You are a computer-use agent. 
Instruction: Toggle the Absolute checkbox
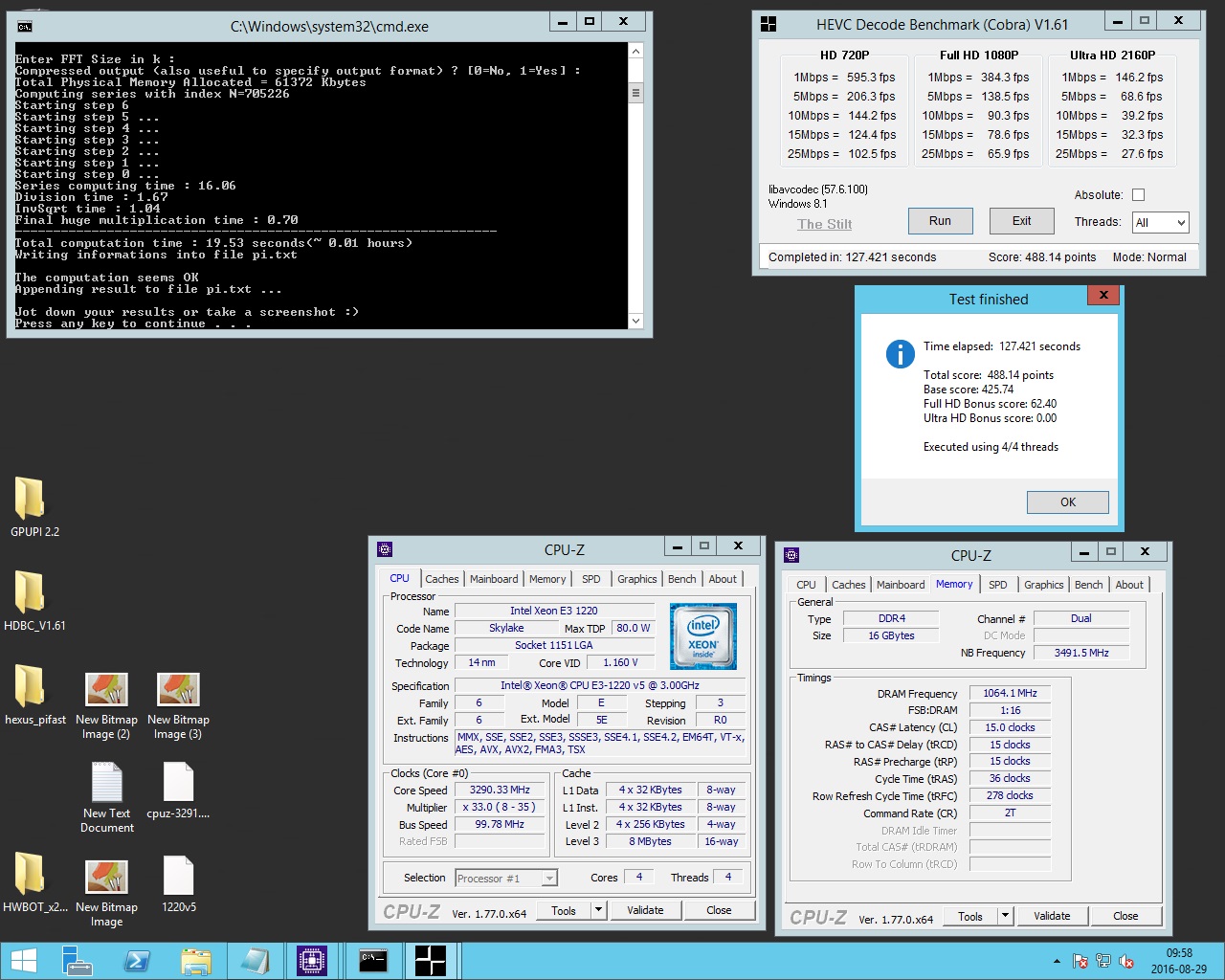point(1138,195)
